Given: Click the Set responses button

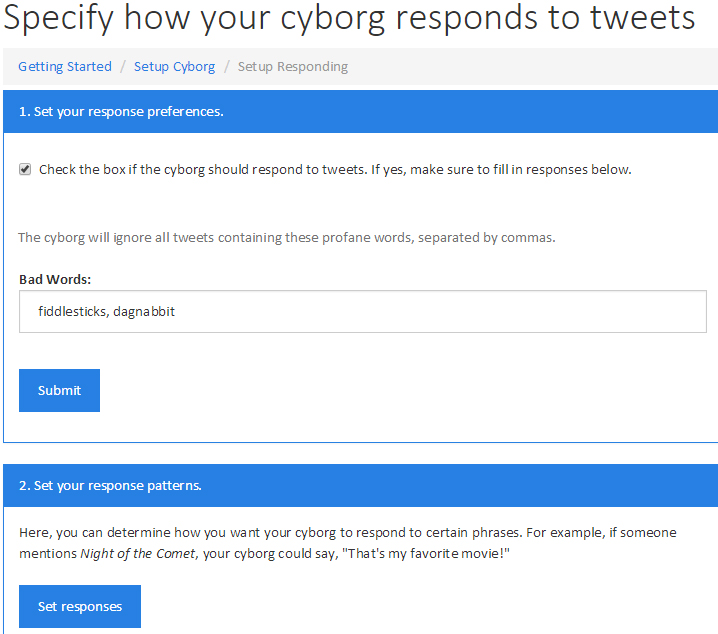Looking at the screenshot, I should [80, 606].
